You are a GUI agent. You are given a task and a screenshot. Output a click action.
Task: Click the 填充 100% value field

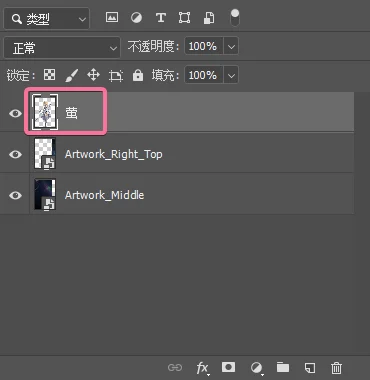coord(204,75)
